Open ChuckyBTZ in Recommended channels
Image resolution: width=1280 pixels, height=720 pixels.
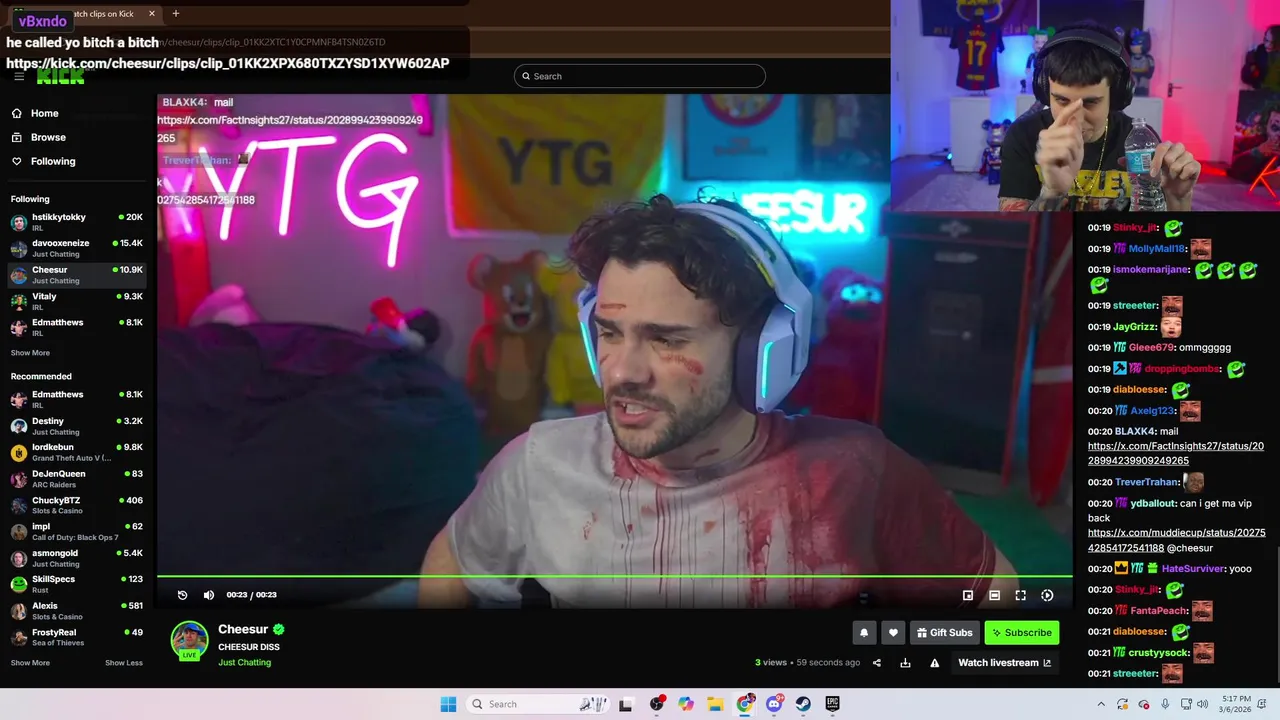[77, 505]
